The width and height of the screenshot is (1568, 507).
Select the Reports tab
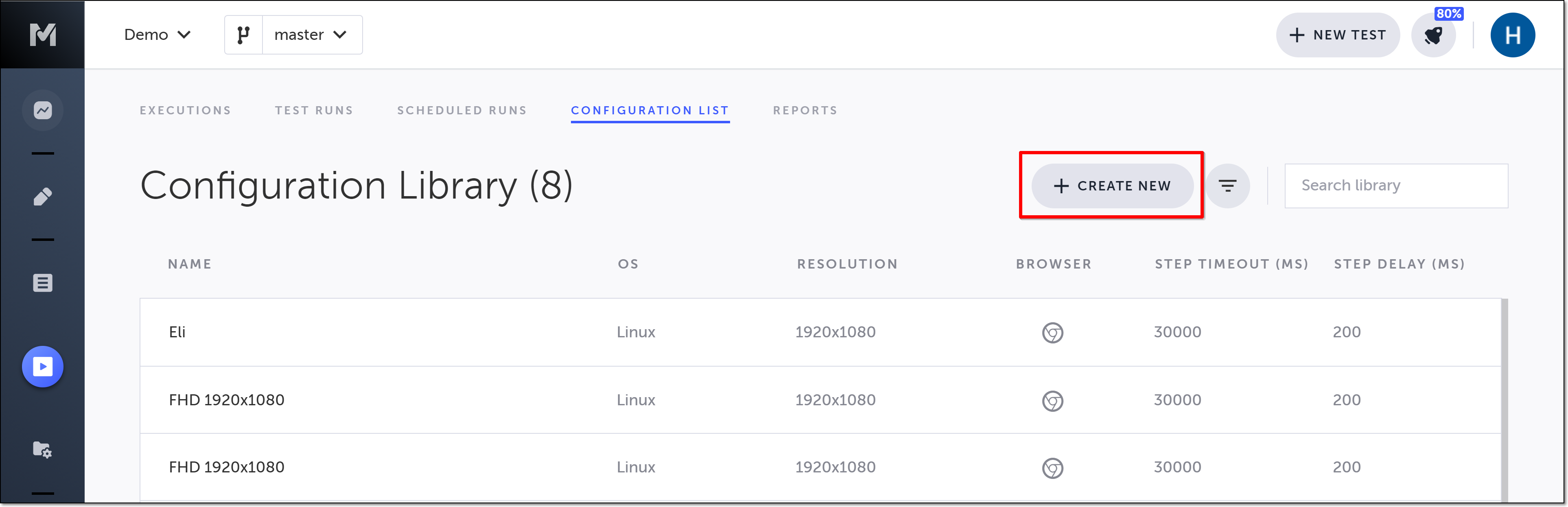click(805, 110)
